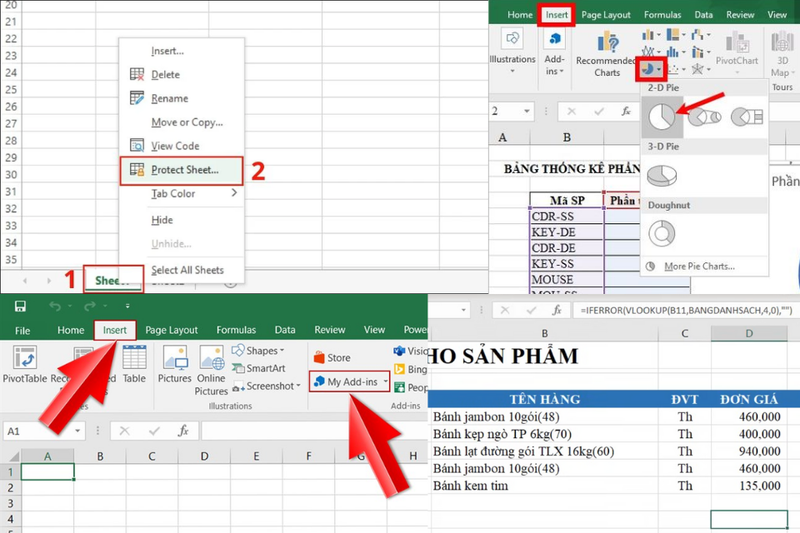This screenshot has height=533, width=800.
Task: Open the Insert Hierarchy Chart icon
Action: (676, 35)
